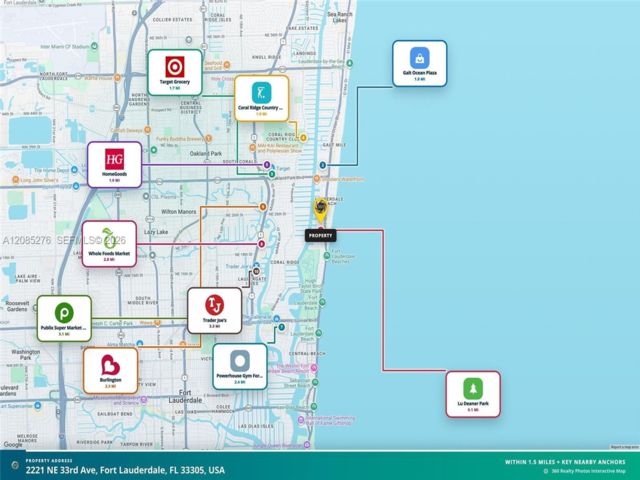Click the Wilton Manors map label
This screenshot has height=480, width=640.
[178, 212]
